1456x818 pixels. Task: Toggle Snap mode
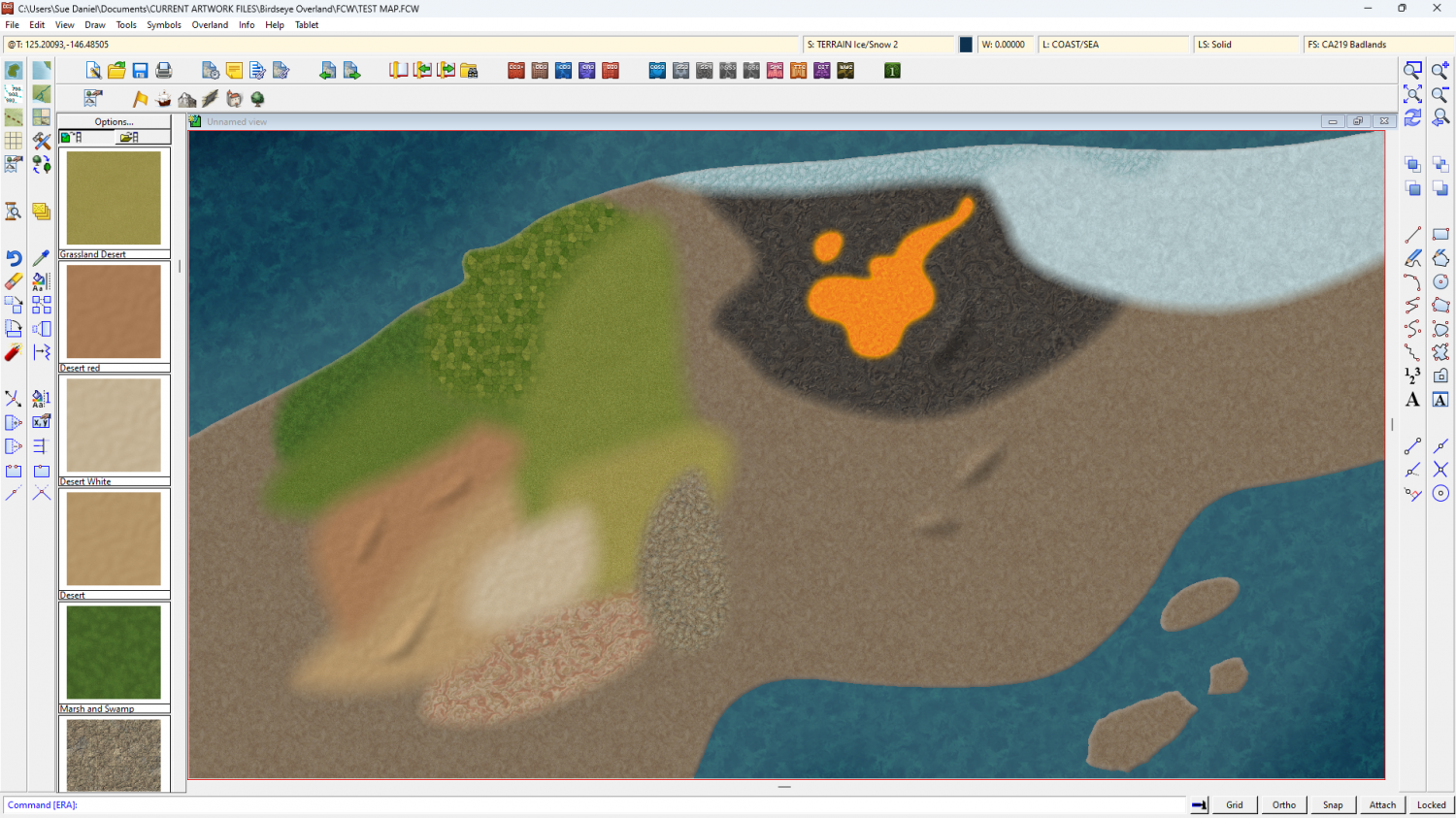point(1333,804)
